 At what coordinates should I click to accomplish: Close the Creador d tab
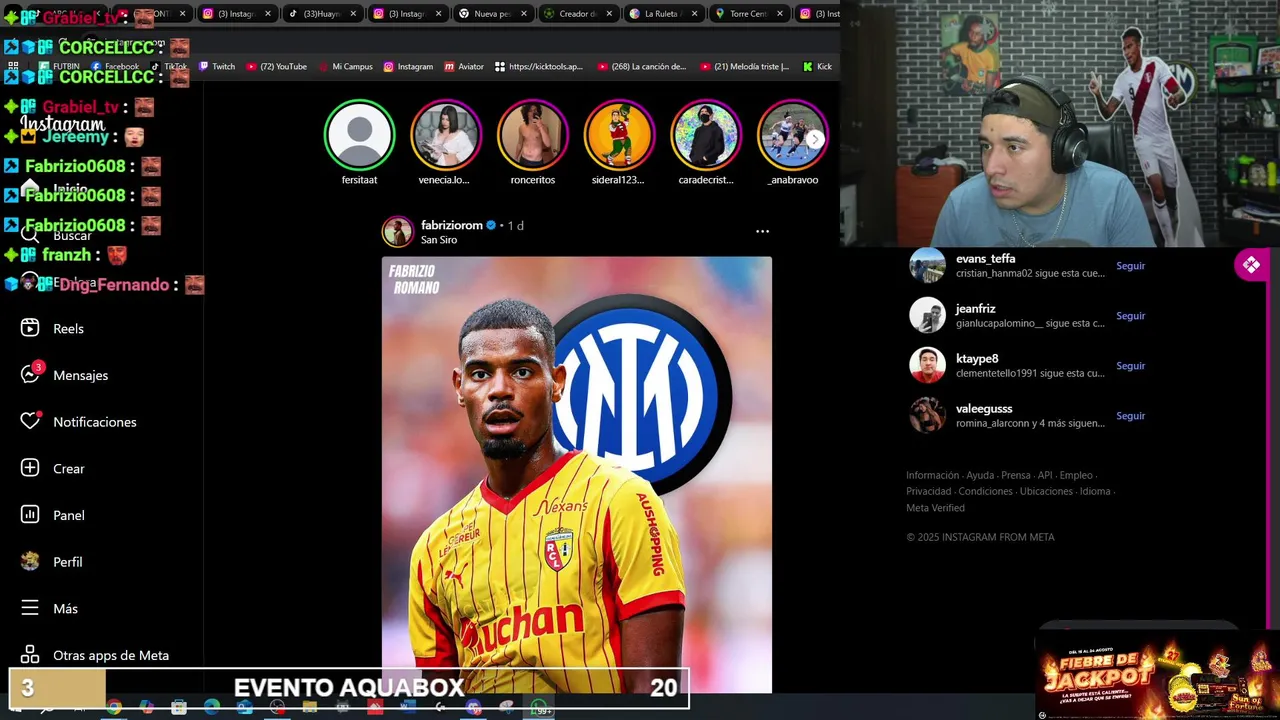[x=608, y=14]
